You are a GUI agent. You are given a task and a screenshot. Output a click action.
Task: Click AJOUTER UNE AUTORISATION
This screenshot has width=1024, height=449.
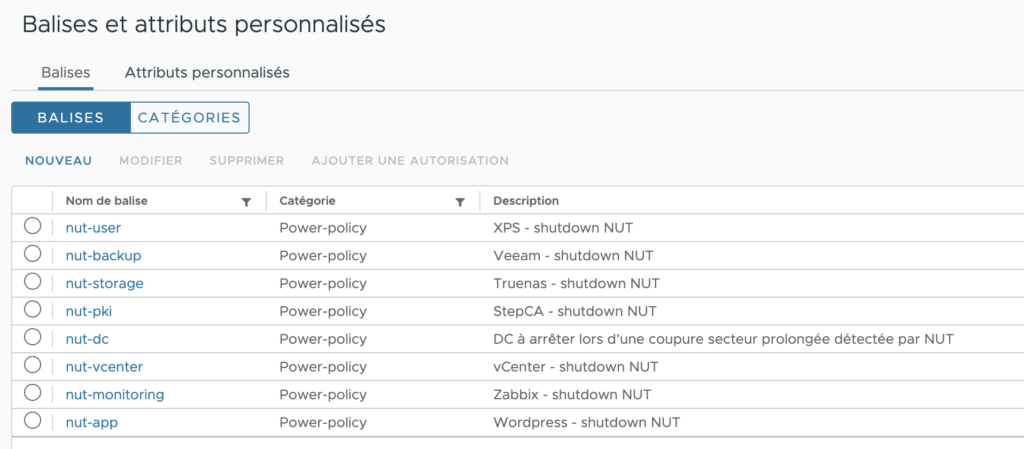(410, 161)
